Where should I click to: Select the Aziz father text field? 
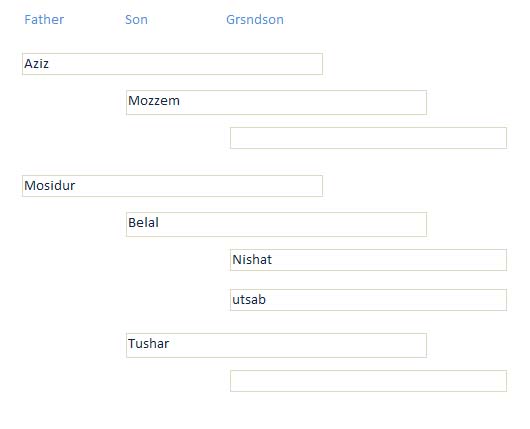[x=172, y=64]
